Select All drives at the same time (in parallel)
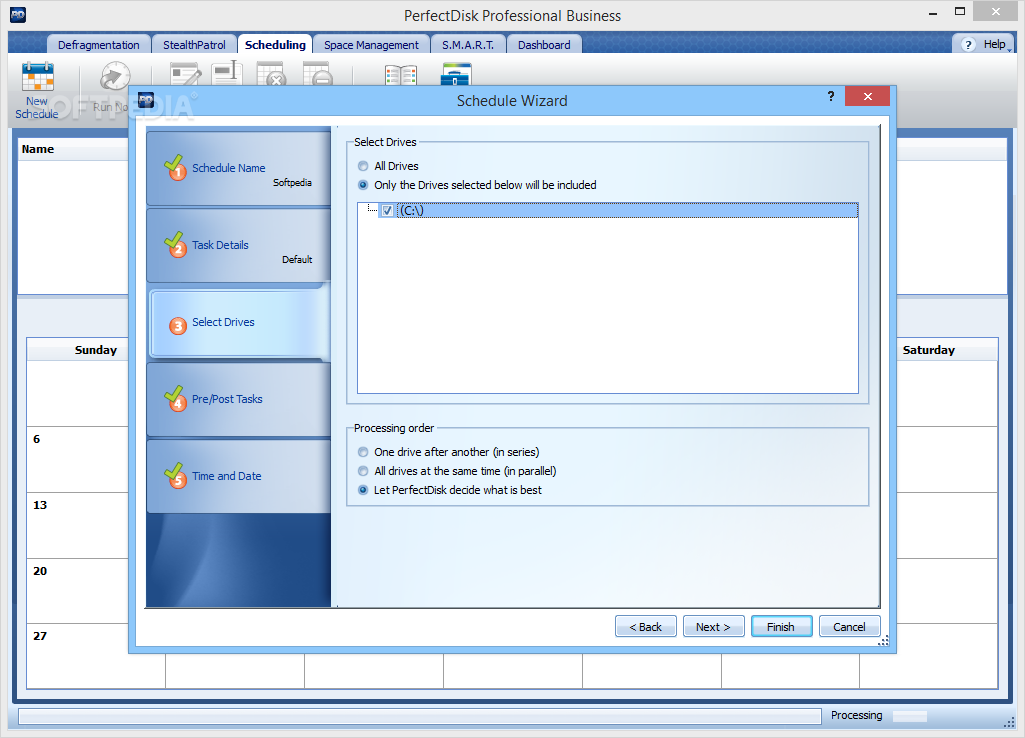 tap(363, 471)
